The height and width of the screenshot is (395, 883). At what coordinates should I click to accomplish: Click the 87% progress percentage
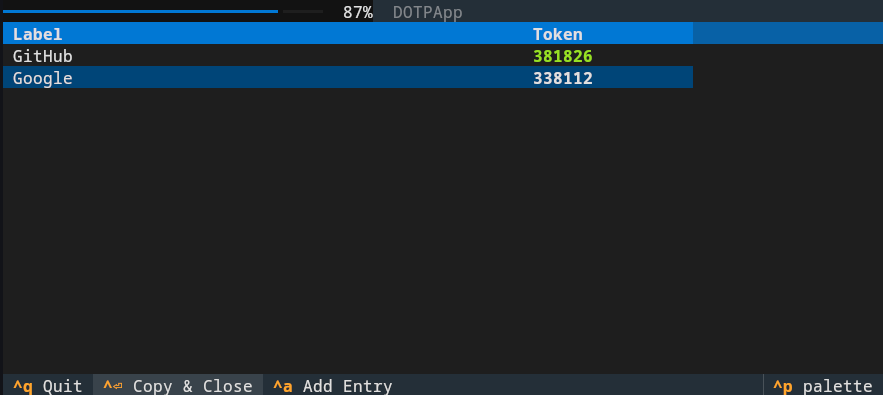pyautogui.click(x=358, y=12)
